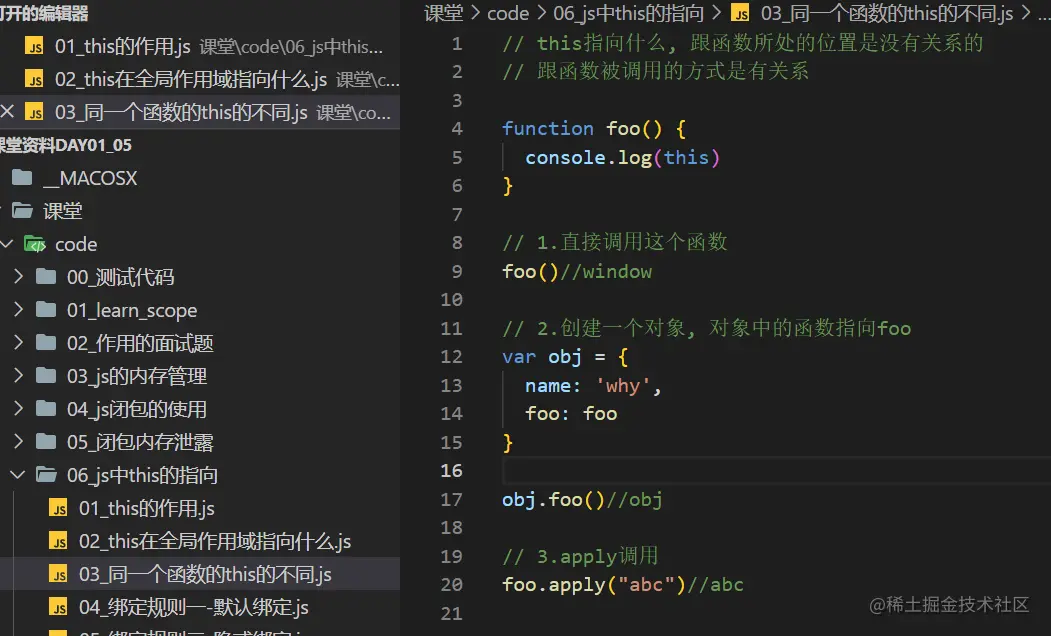Image resolution: width=1051 pixels, height=636 pixels.
Task: Select the 02_作用的面试题 folder name
Action: pos(140,343)
